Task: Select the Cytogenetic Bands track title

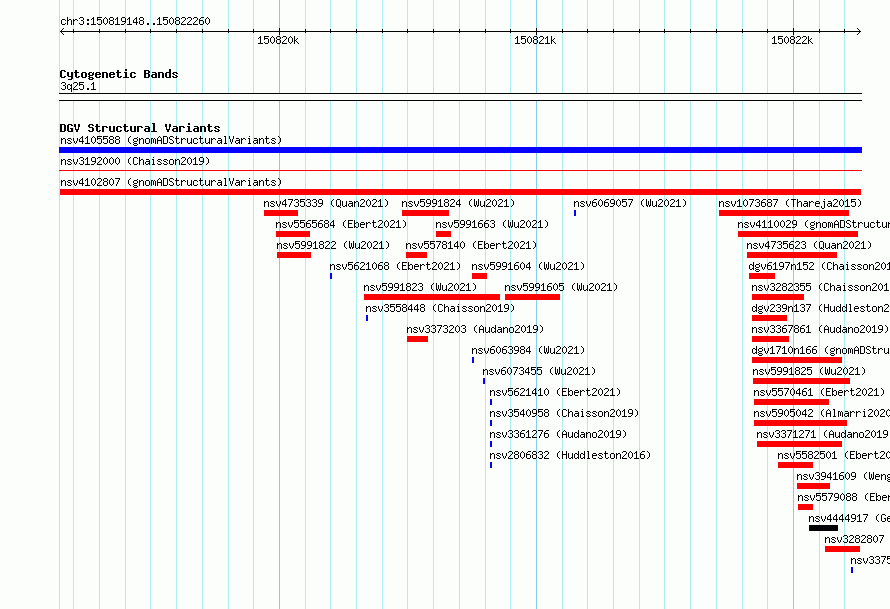Action: tap(119, 74)
